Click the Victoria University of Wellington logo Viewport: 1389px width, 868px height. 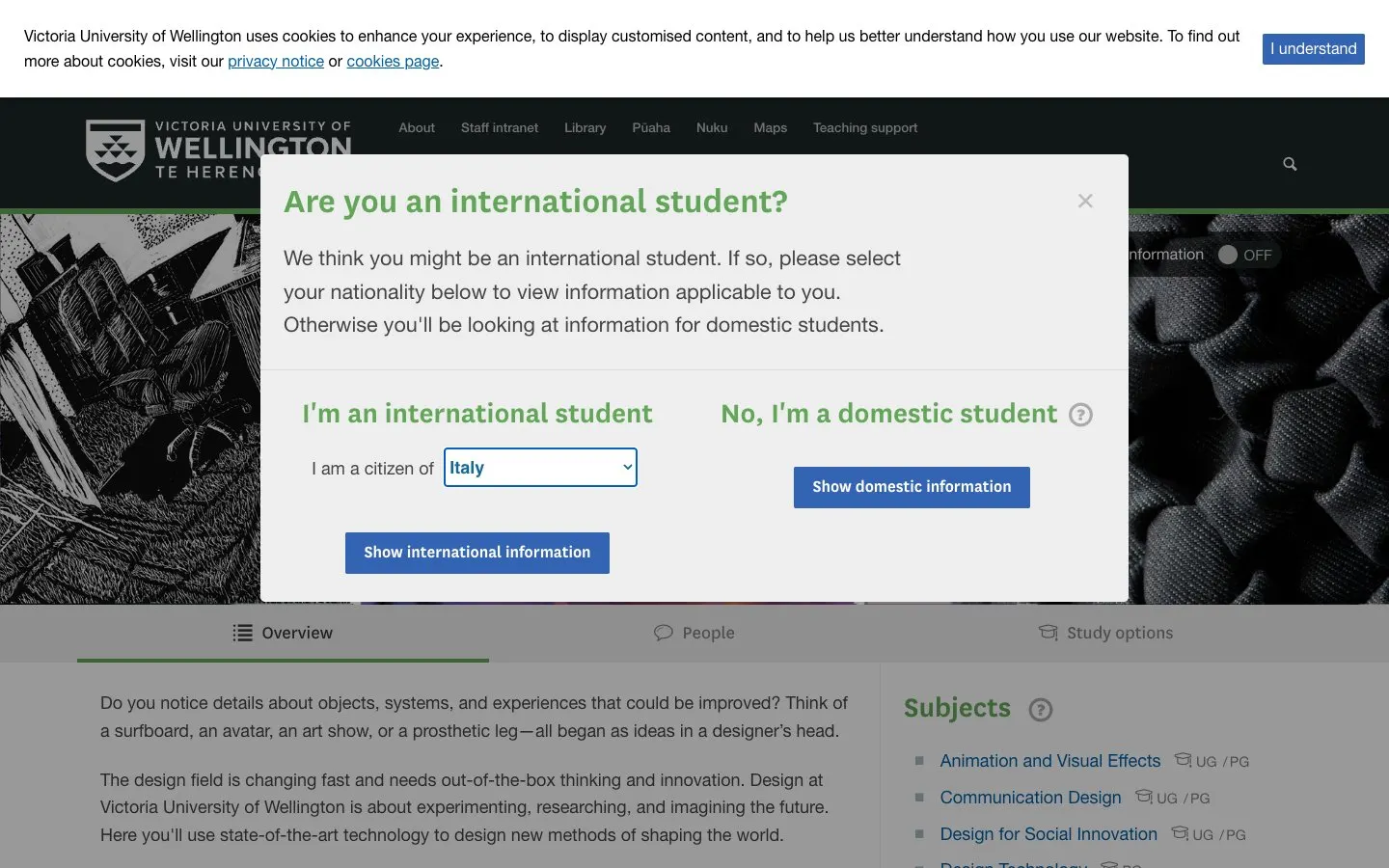coord(219,150)
